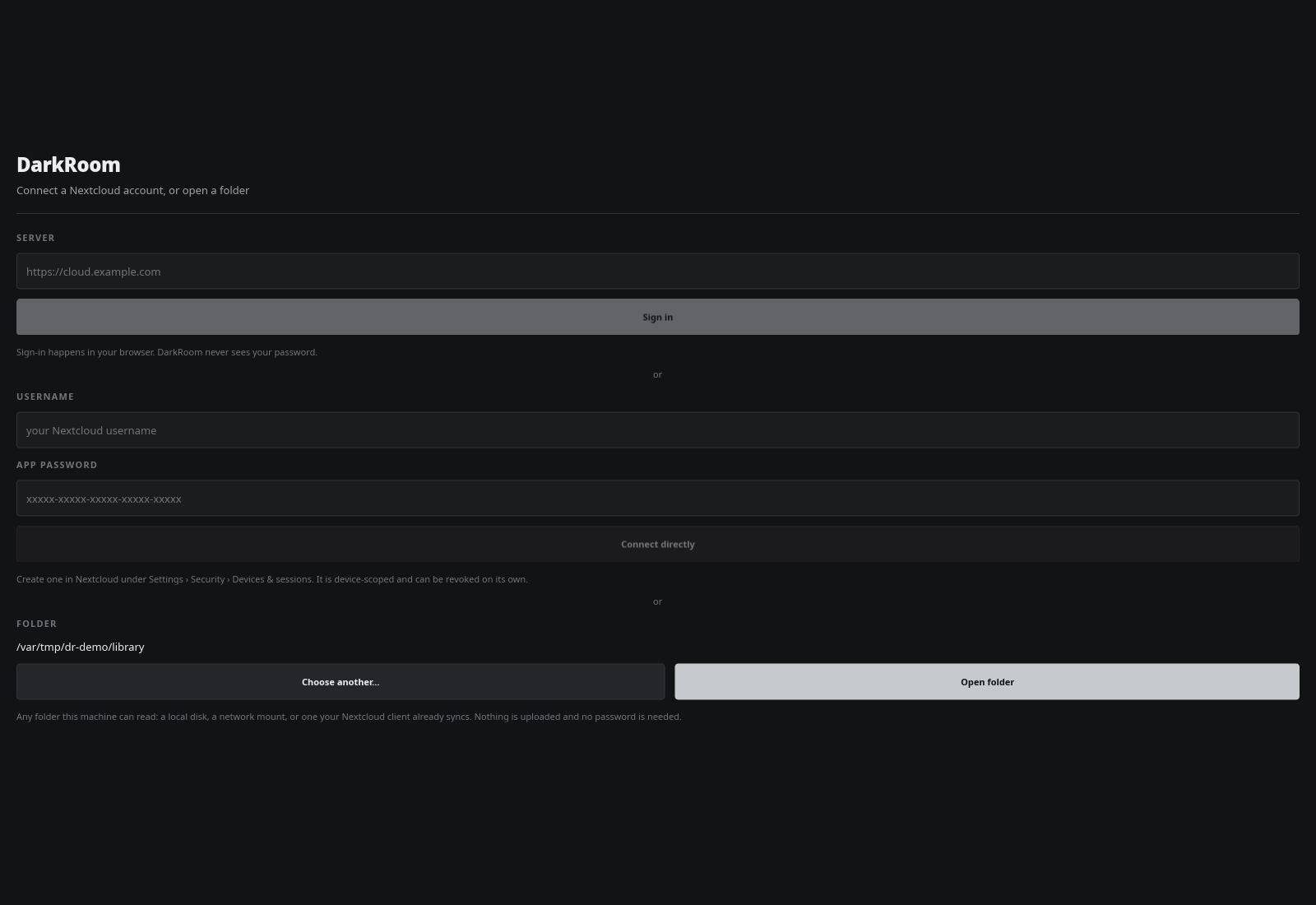Click the 'Connect a Nextcloud account' subtitle
1316x905 pixels.
[132, 190]
